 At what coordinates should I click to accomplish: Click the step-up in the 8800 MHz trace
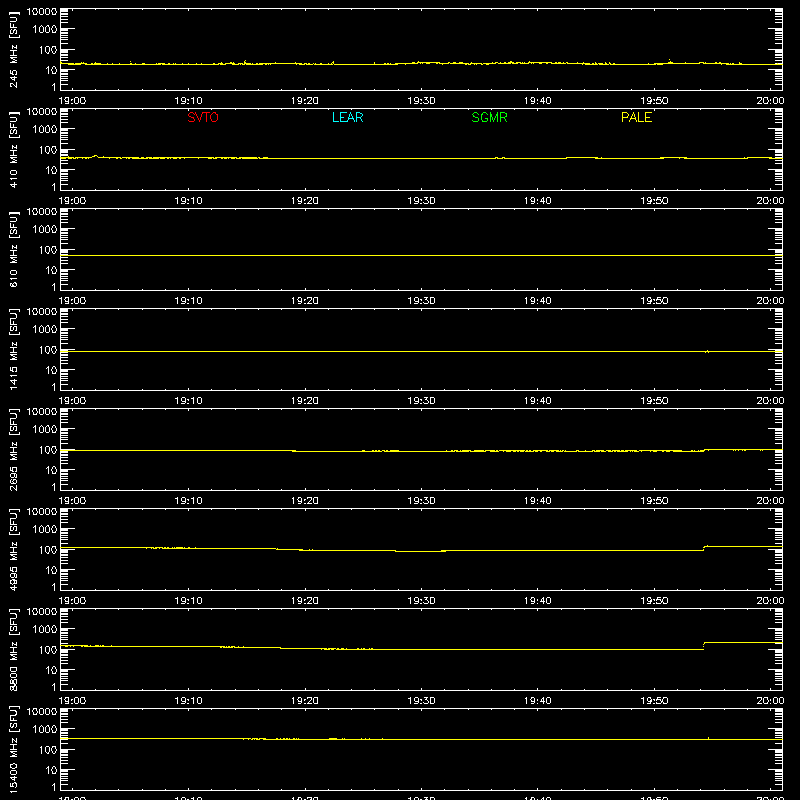(x=704, y=645)
